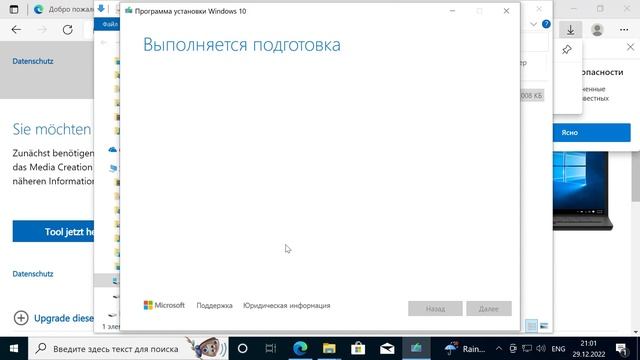This screenshot has width=640, height=360.
Task: Open the File Explorer help icon
Action: point(546,24)
